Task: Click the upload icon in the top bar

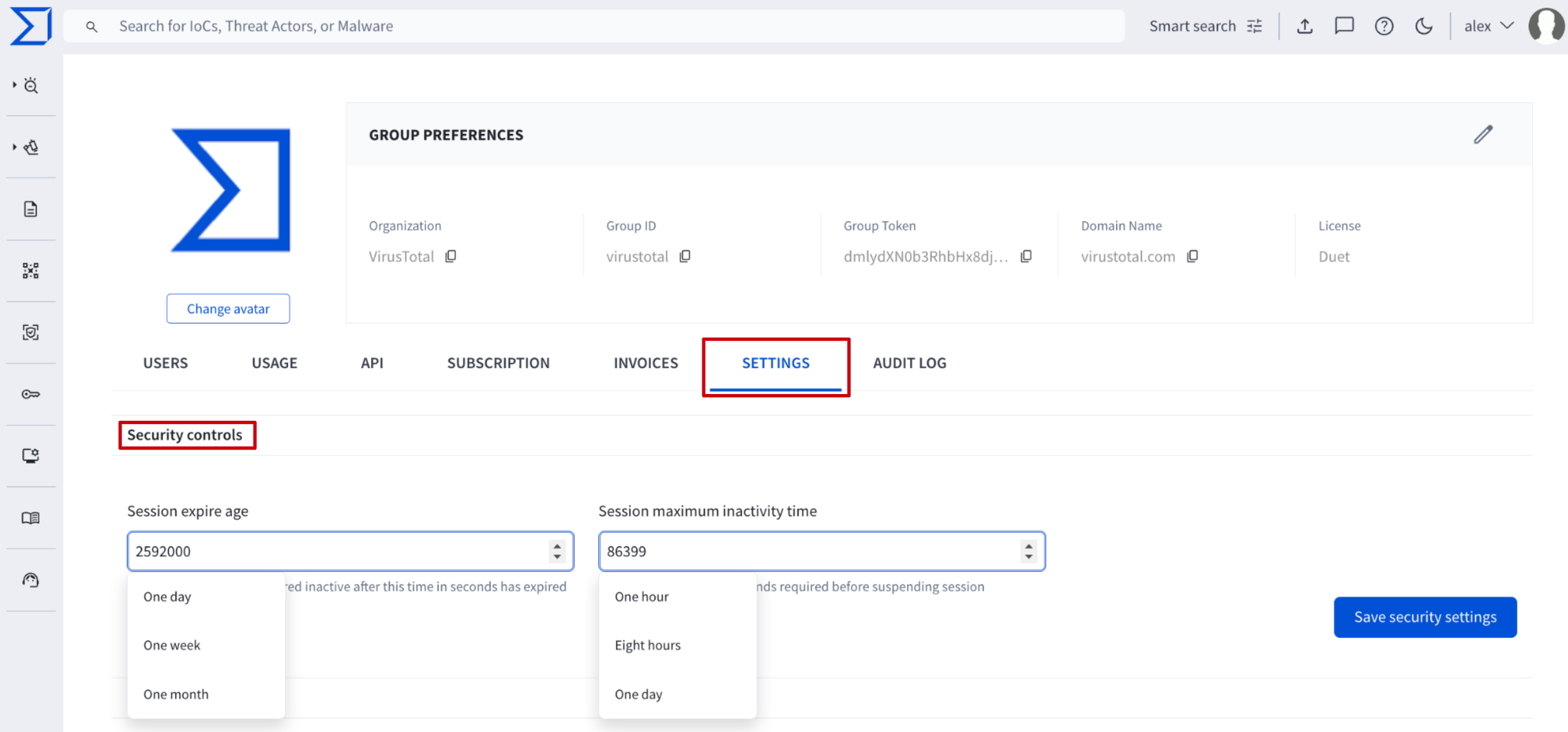Action: click(1304, 26)
